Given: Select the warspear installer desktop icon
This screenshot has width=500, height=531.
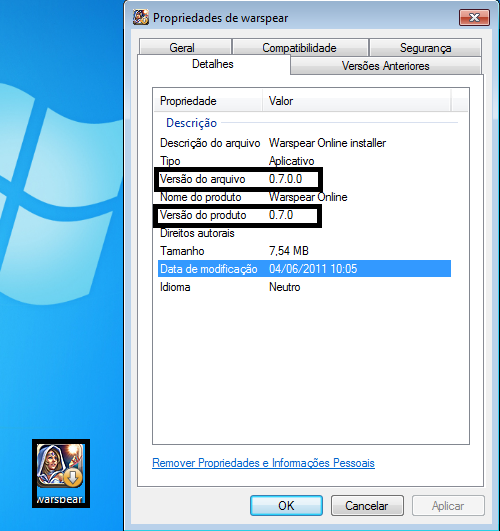Looking at the screenshot, I should tap(61, 473).
